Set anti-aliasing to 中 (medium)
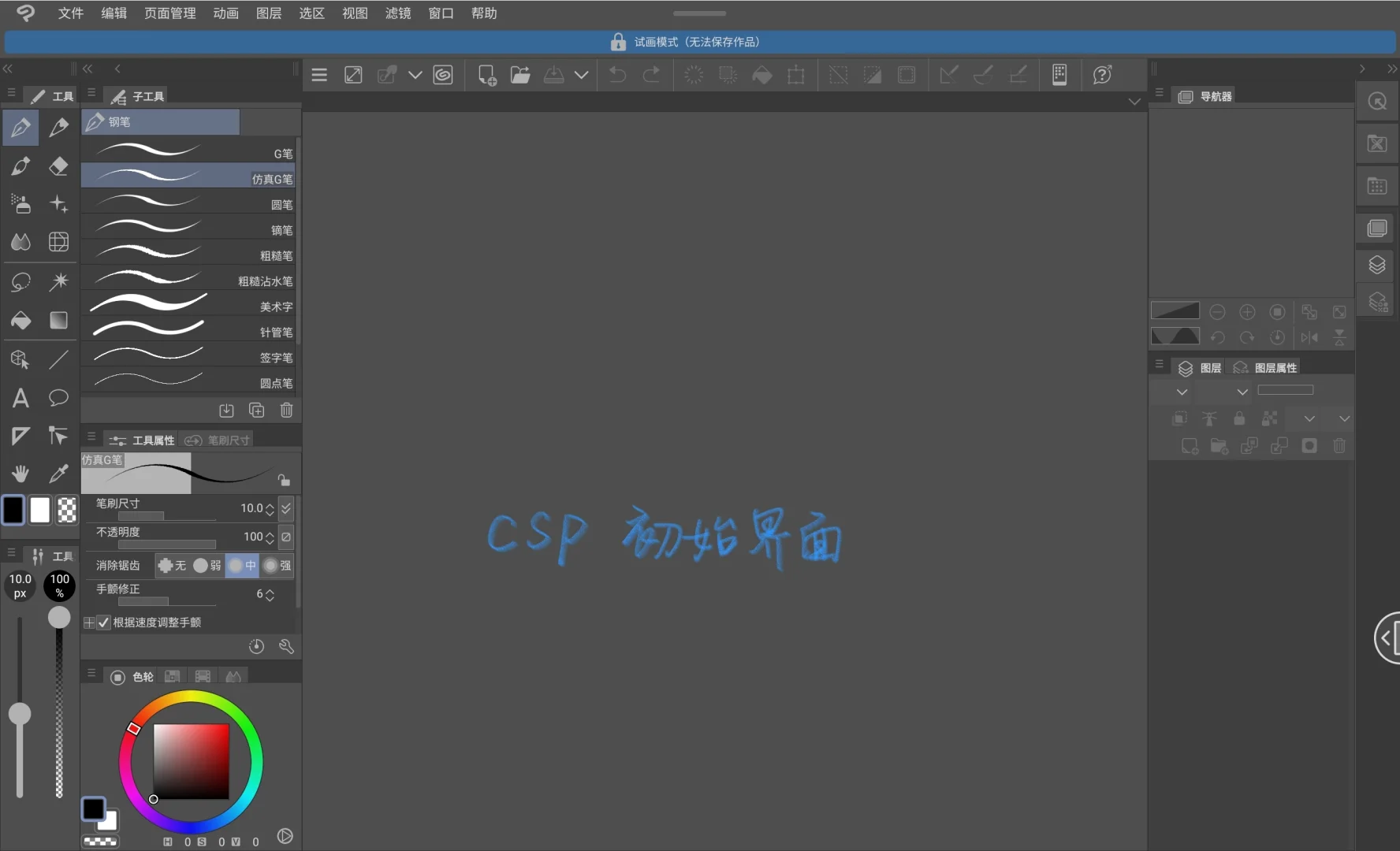 pos(242,565)
